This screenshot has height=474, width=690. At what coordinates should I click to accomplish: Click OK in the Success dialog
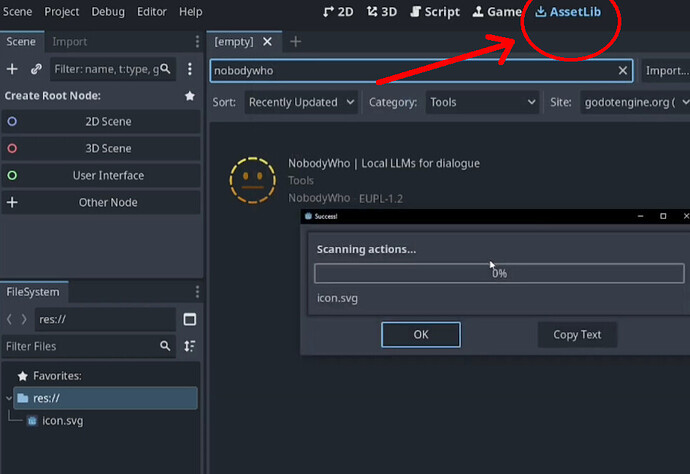421,334
